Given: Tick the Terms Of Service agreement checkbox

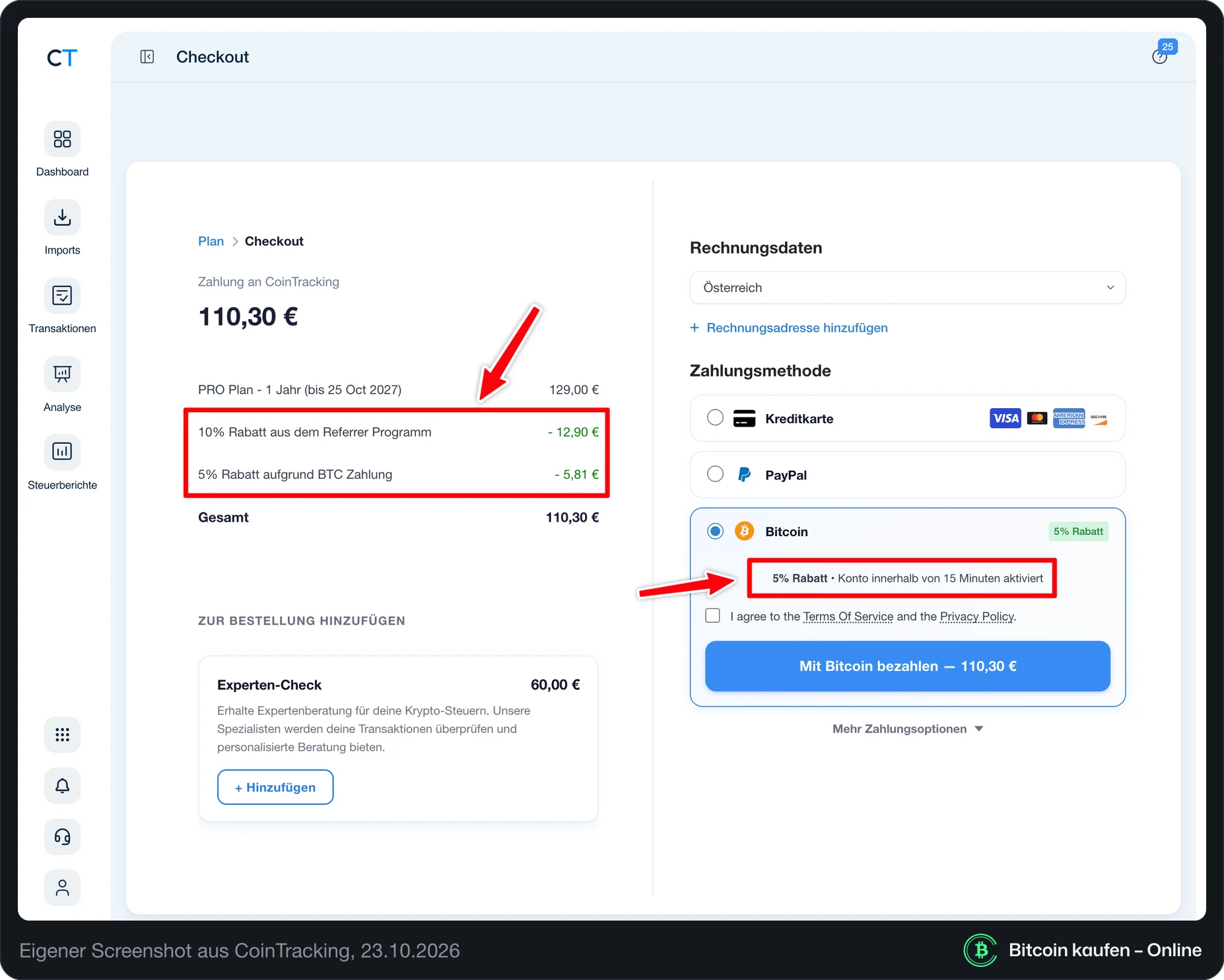Looking at the screenshot, I should [x=712, y=615].
